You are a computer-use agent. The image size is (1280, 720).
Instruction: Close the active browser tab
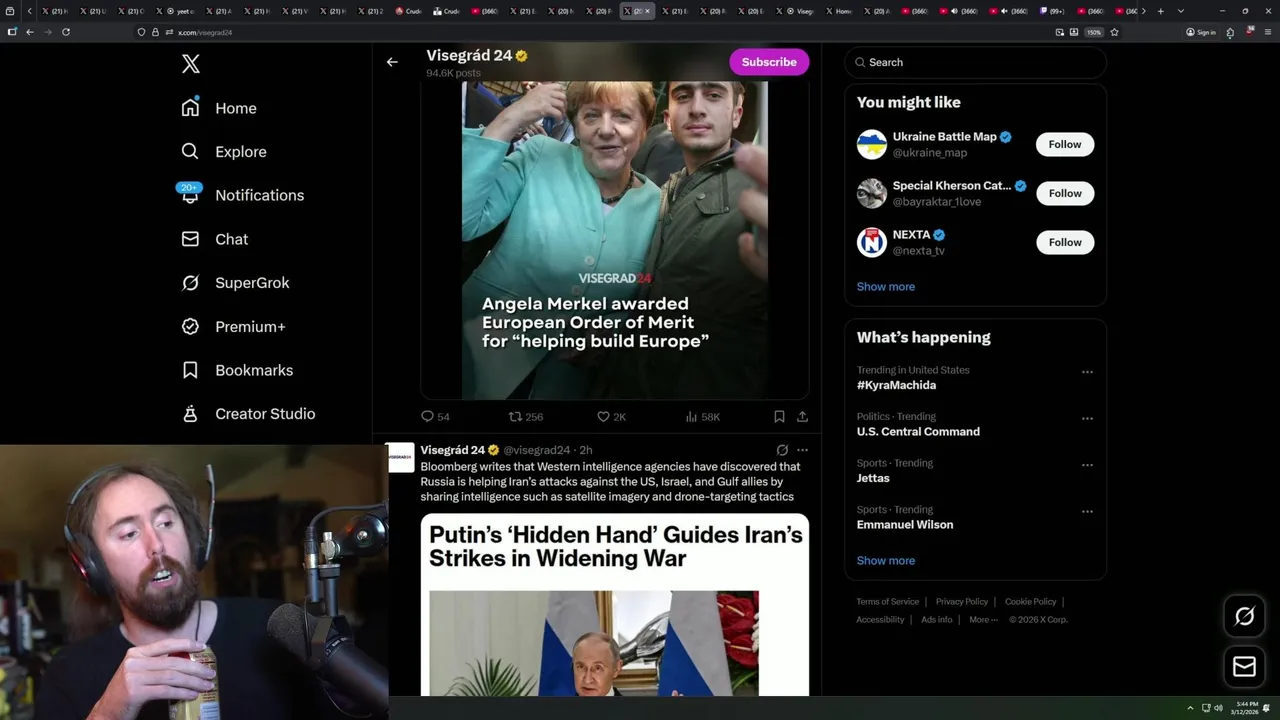tap(647, 11)
